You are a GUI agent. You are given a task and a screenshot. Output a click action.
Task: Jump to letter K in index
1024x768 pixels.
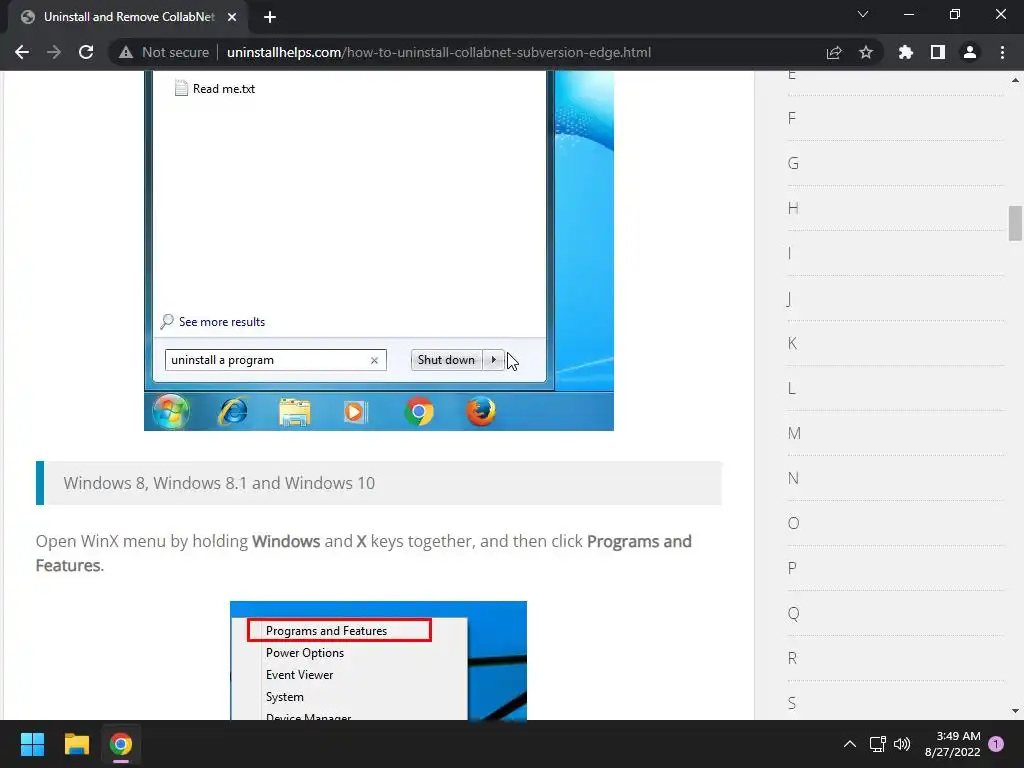[792, 344]
